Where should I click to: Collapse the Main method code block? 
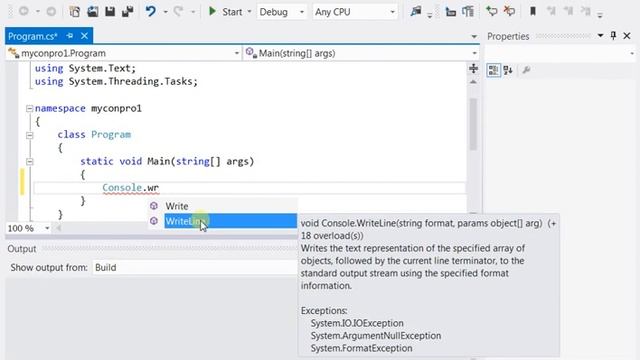tap(29, 162)
